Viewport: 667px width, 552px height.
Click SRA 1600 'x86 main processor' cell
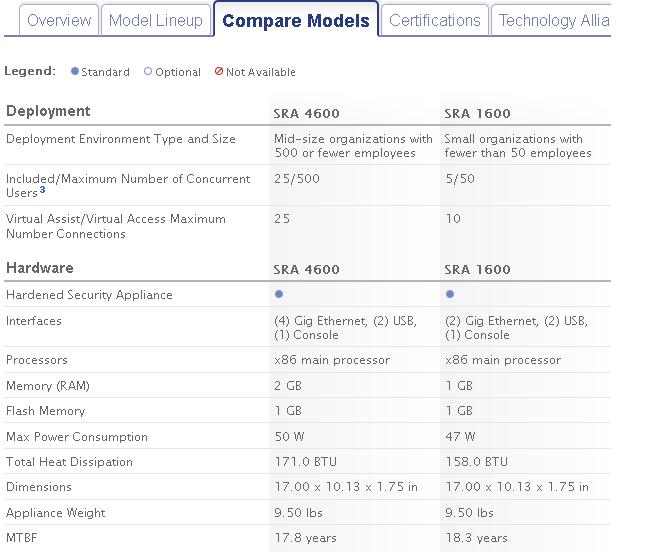coord(503,360)
